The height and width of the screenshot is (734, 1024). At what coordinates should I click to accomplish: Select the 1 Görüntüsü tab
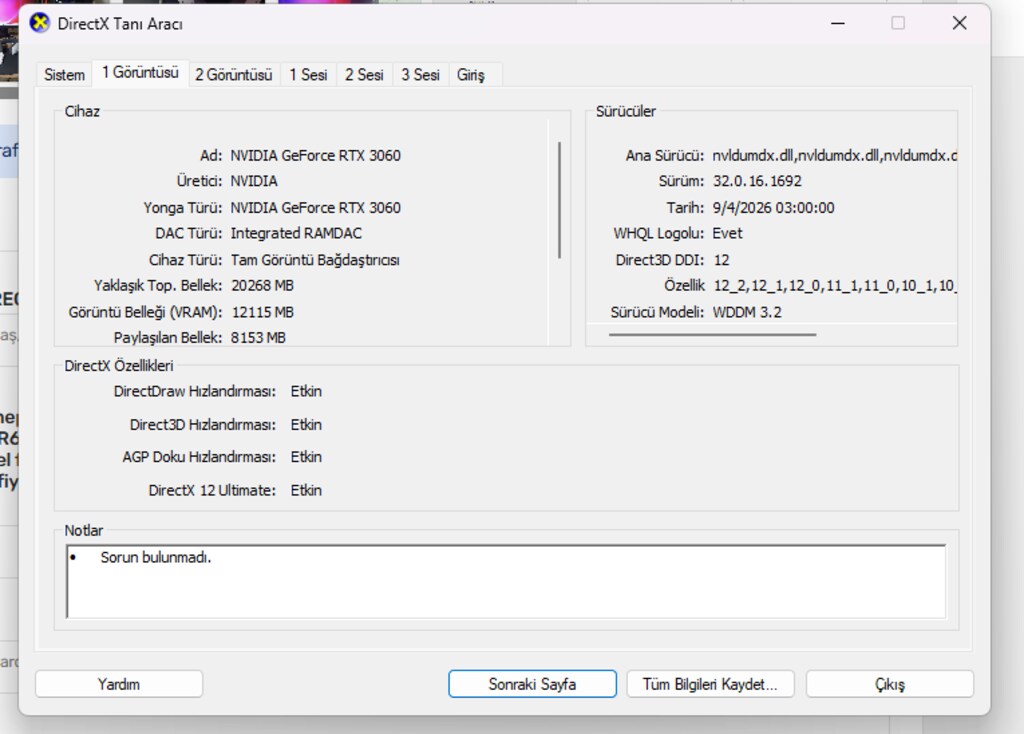coord(140,72)
